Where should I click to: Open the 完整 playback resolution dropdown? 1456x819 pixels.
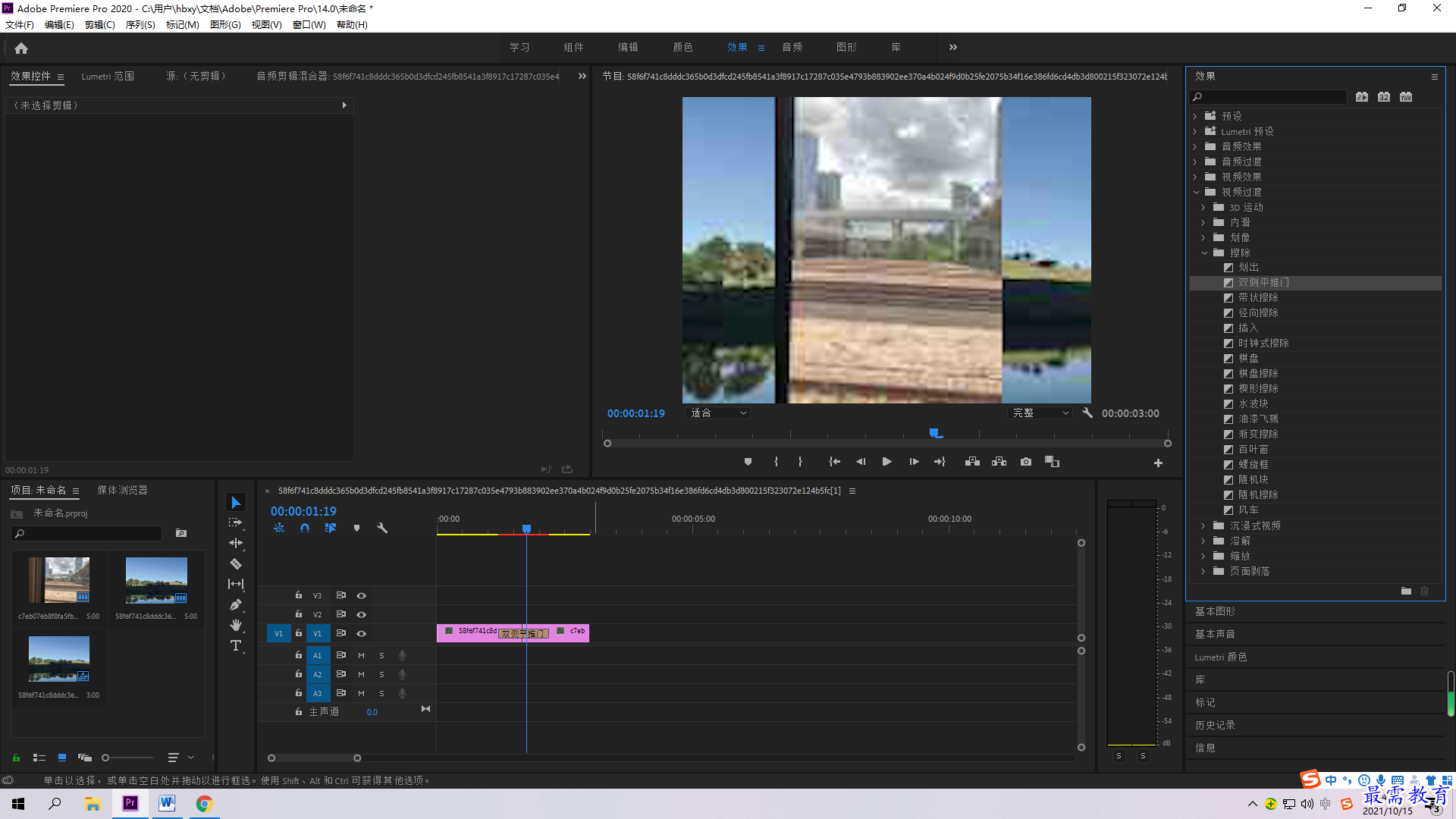[x=1040, y=413]
